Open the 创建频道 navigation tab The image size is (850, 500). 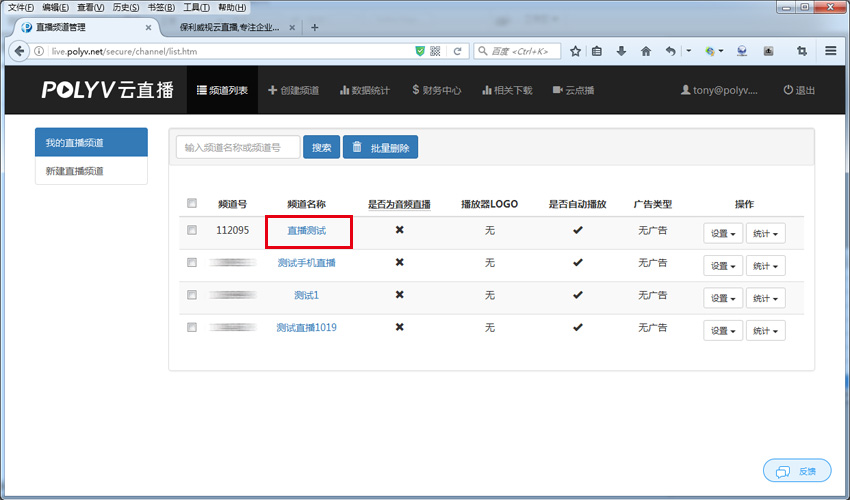tap(294, 90)
